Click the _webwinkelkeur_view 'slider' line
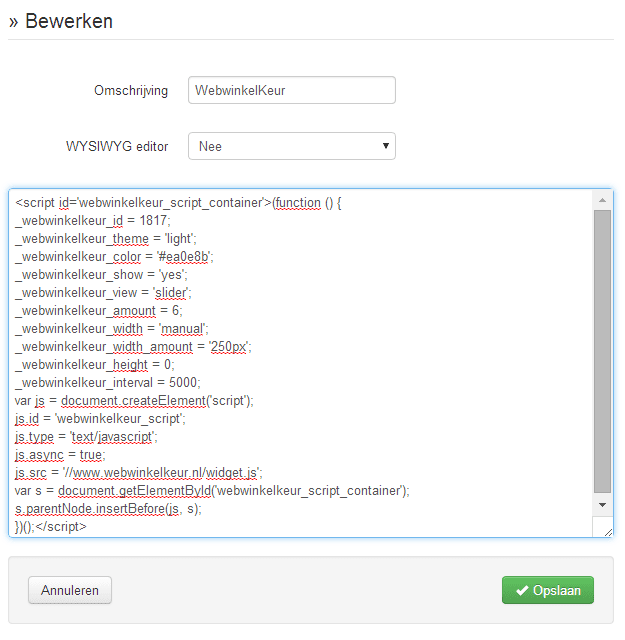The width and height of the screenshot is (625, 640). [103, 293]
